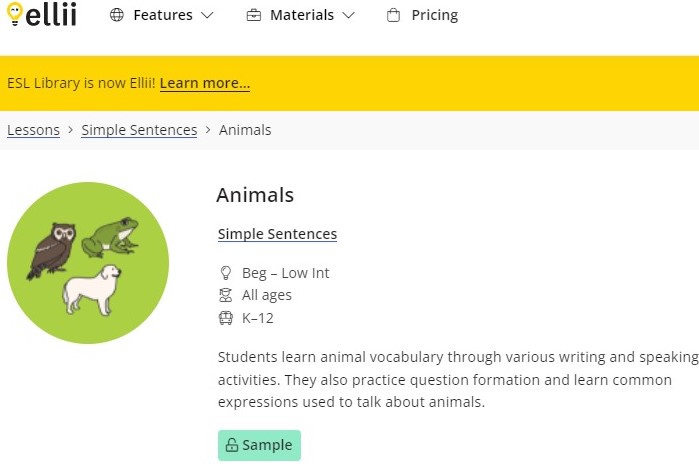Open the Materials menu

301,15
